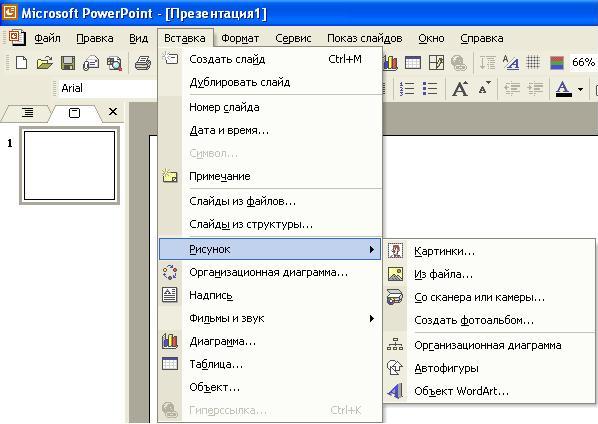598x424 pixels.
Task: Click the Color/Grayscale toolbar icon
Action: coord(557,63)
